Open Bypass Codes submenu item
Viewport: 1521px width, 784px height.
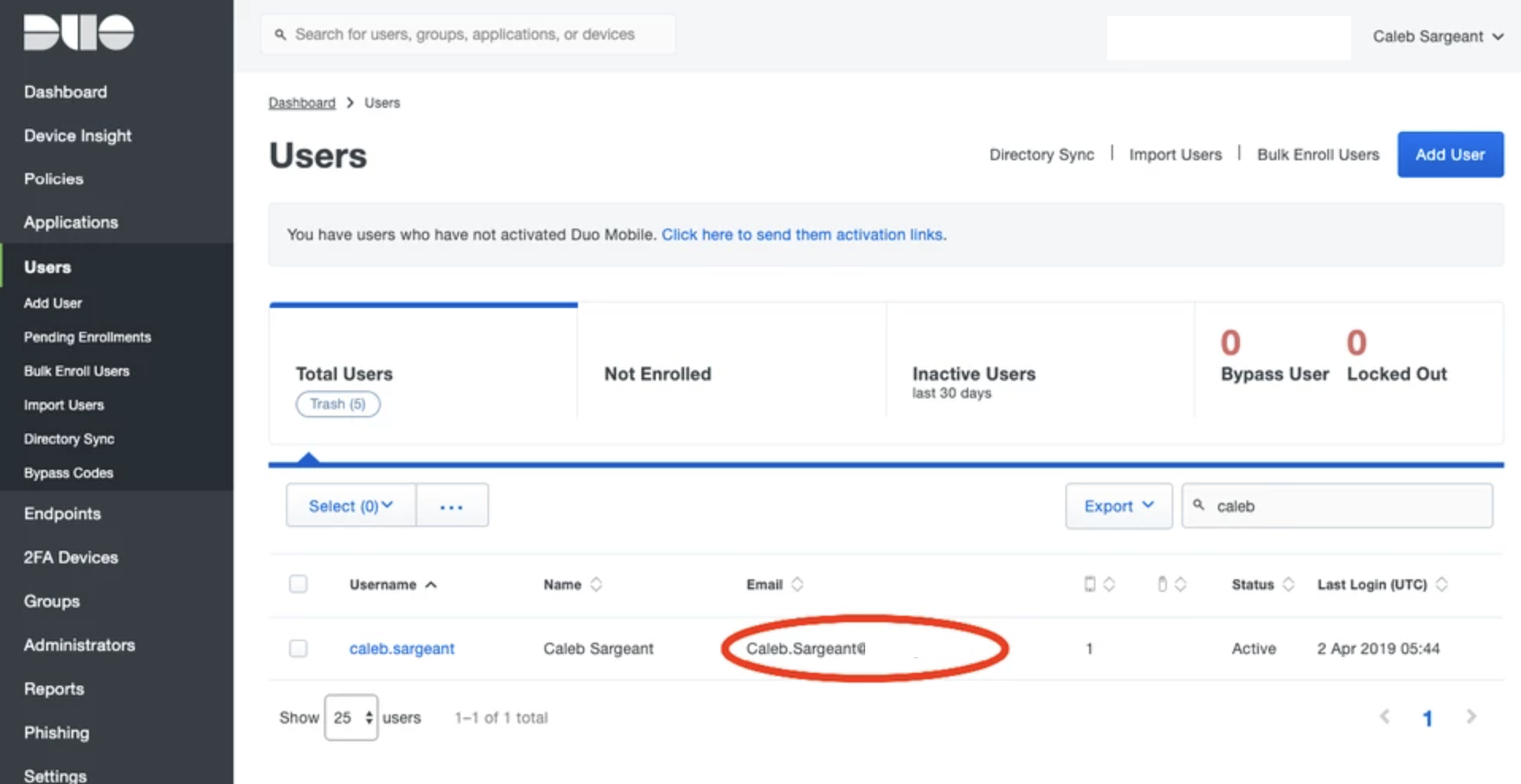68,473
